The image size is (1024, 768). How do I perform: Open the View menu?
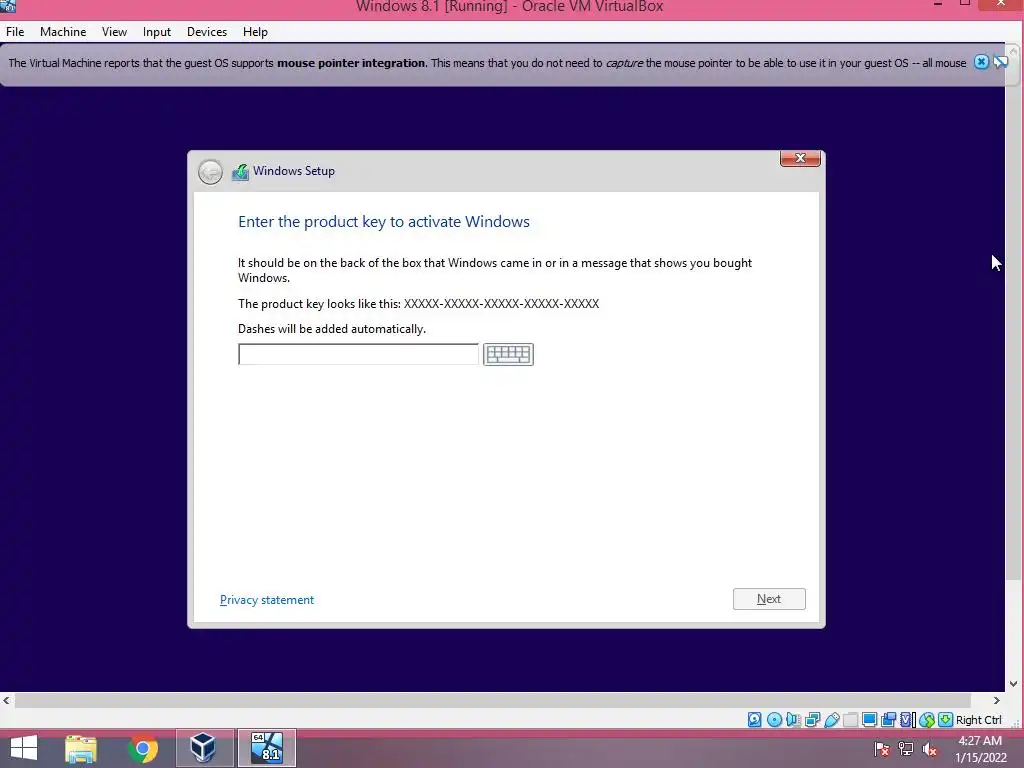tap(114, 31)
